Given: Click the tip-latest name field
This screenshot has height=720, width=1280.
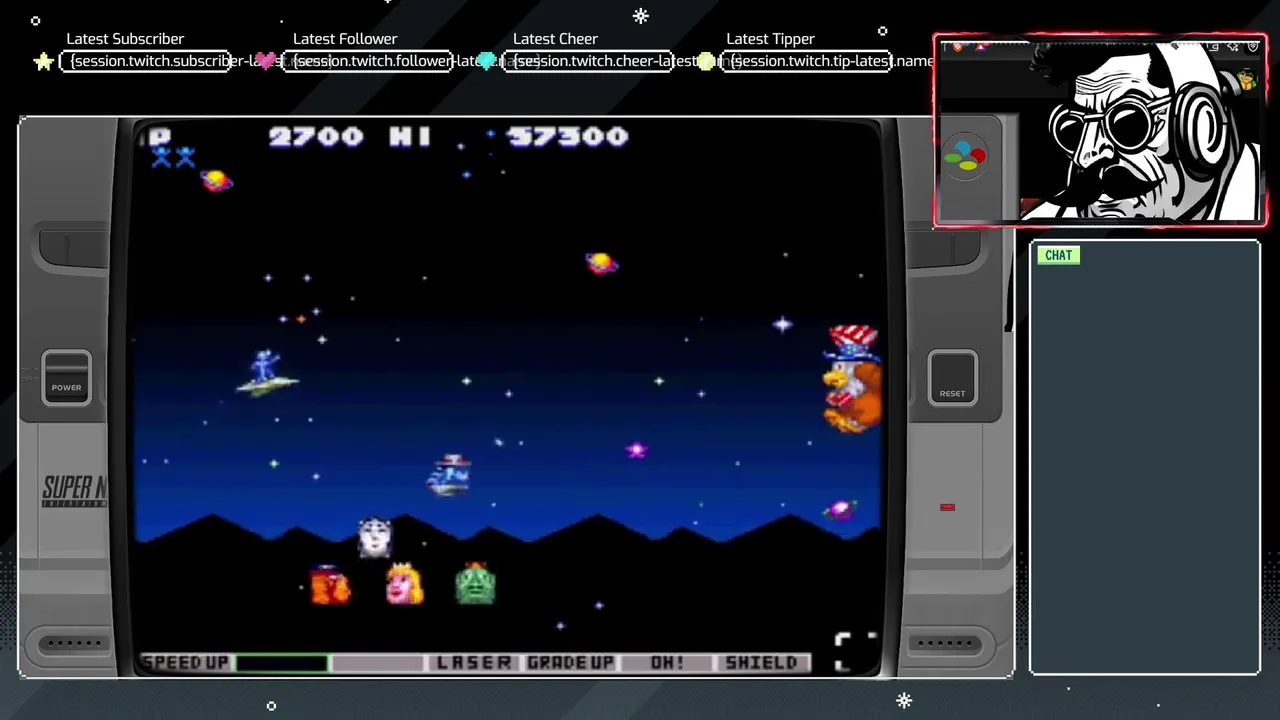Looking at the screenshot, I should pos(808,61).
